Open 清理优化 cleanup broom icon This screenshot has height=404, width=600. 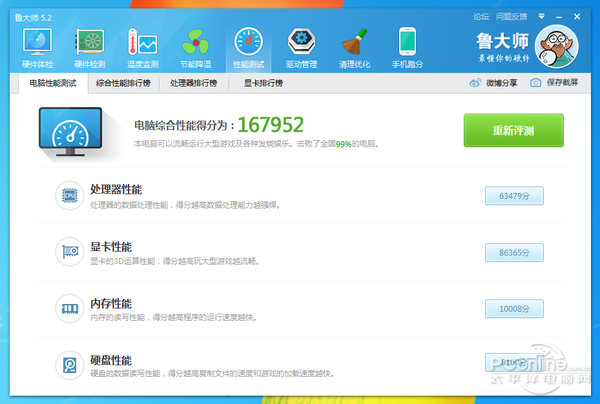tap(354, 41)
